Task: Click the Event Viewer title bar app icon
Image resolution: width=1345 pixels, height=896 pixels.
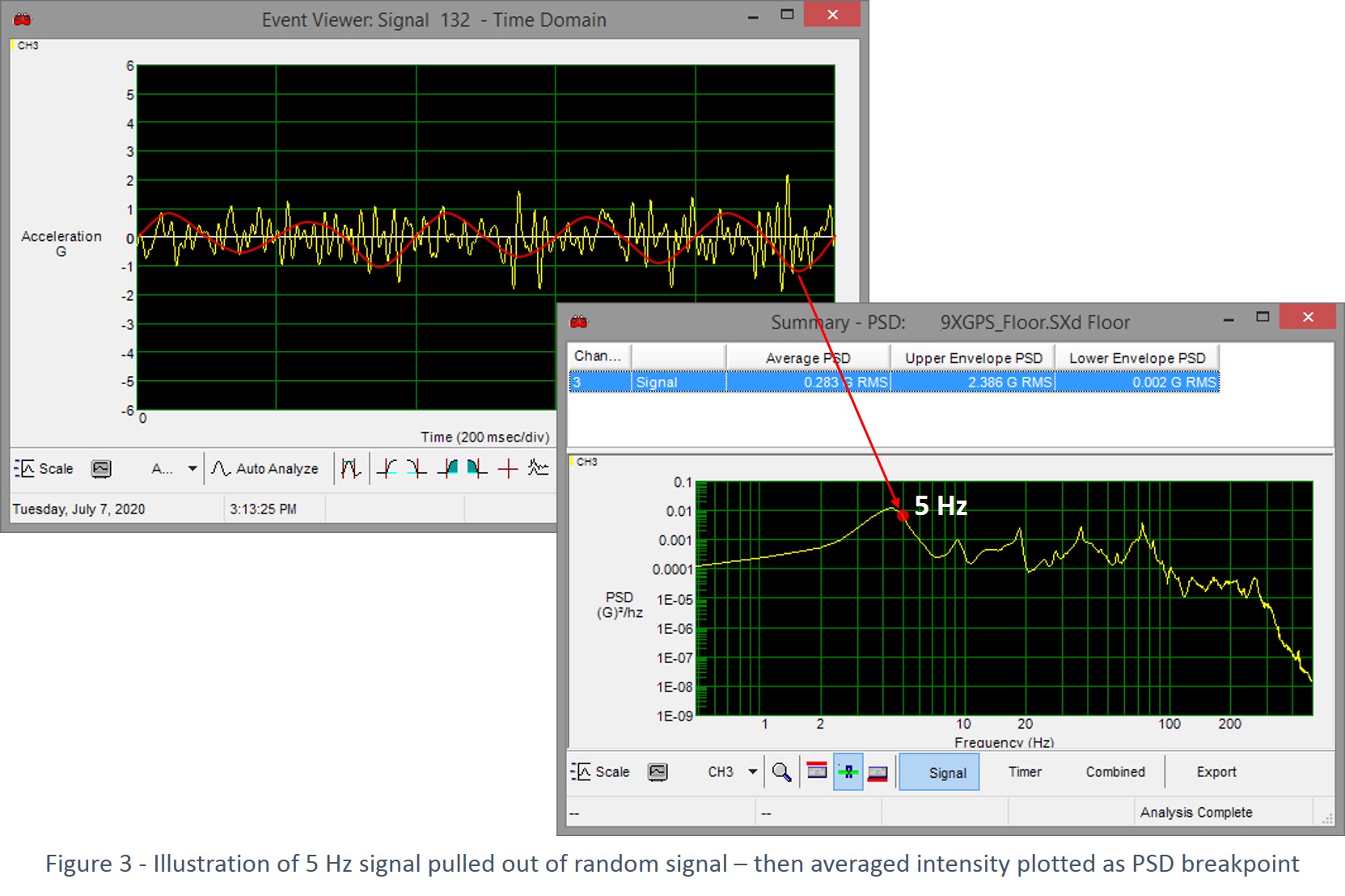Action: (23, 19)
